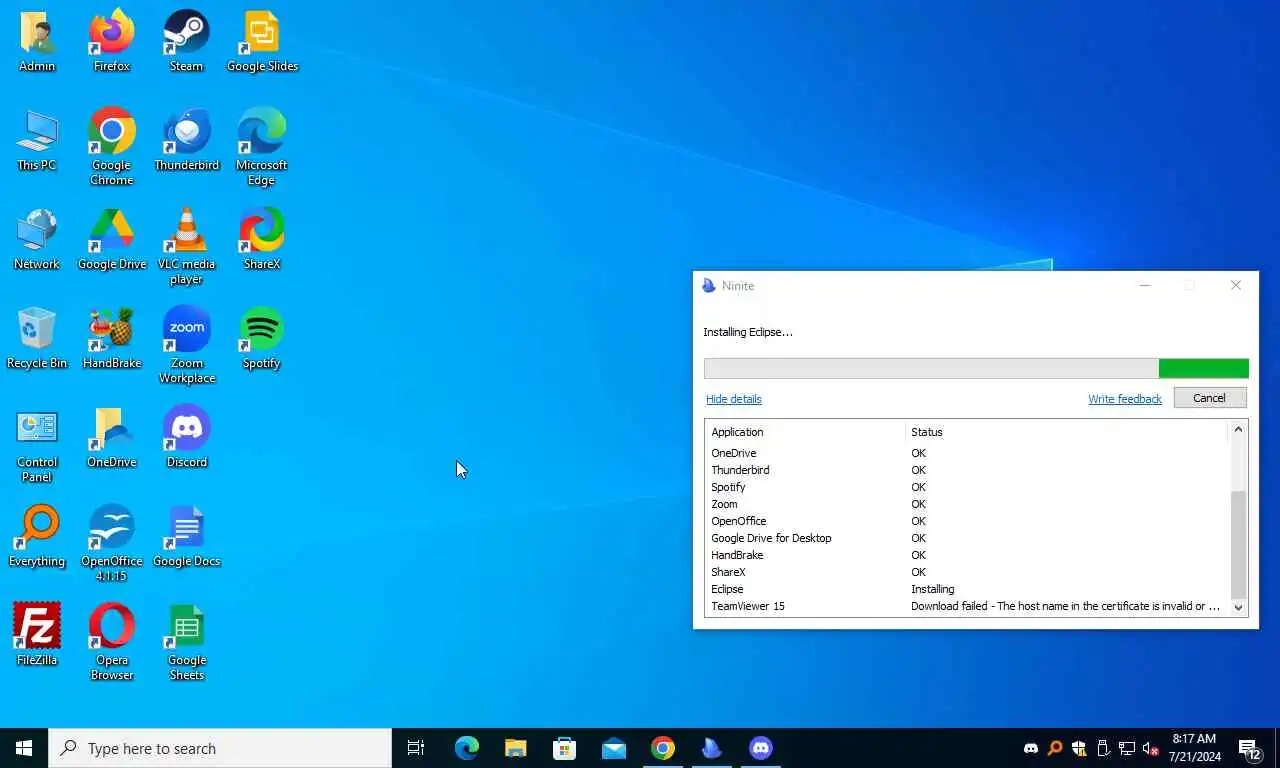Image resolution: width=1280 pixels, height=768 pixels.
Task: Select the Opera Browser desktop shortcut
Action: [112, 643]
